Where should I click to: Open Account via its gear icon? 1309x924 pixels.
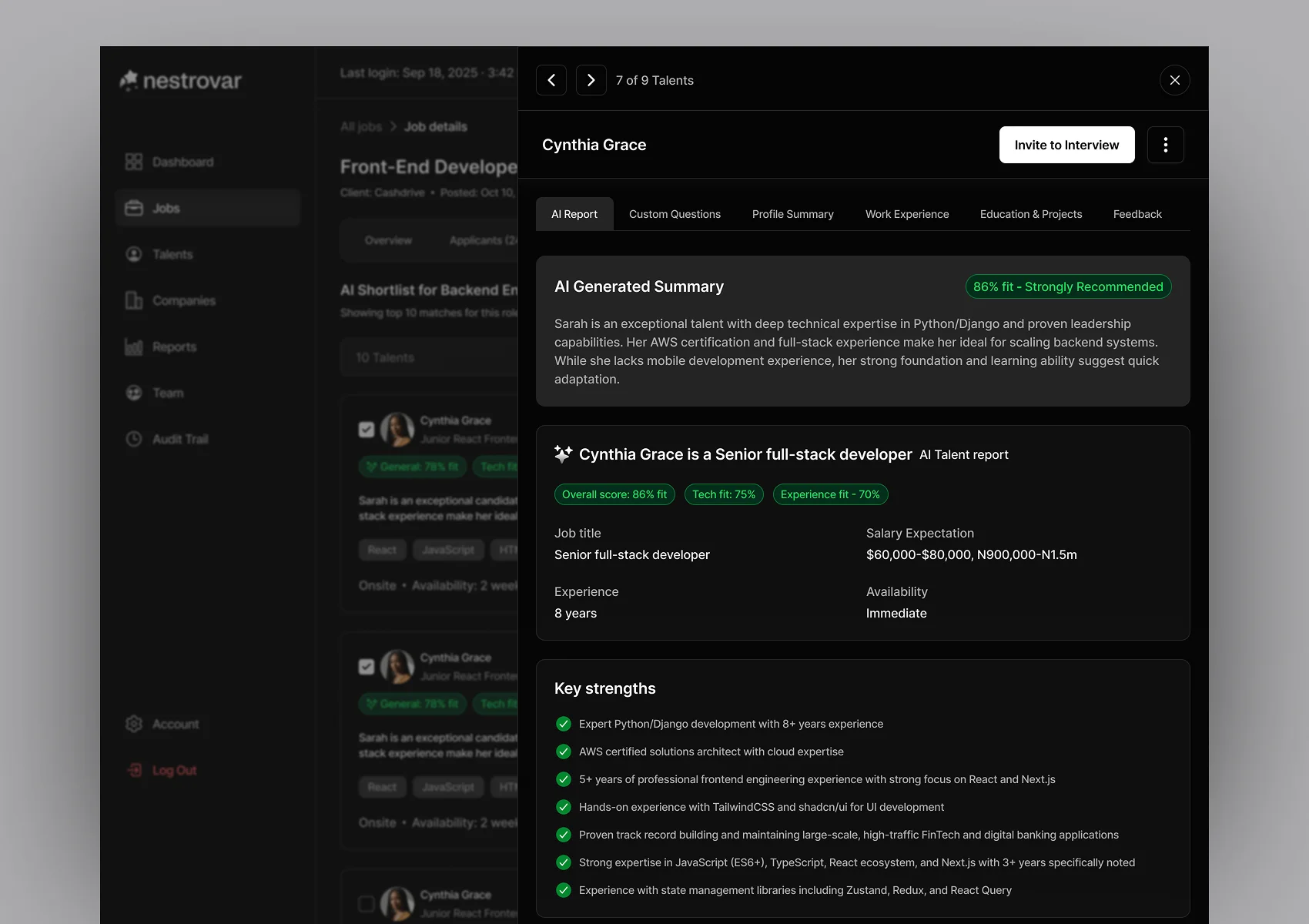[x=134, y=724]
